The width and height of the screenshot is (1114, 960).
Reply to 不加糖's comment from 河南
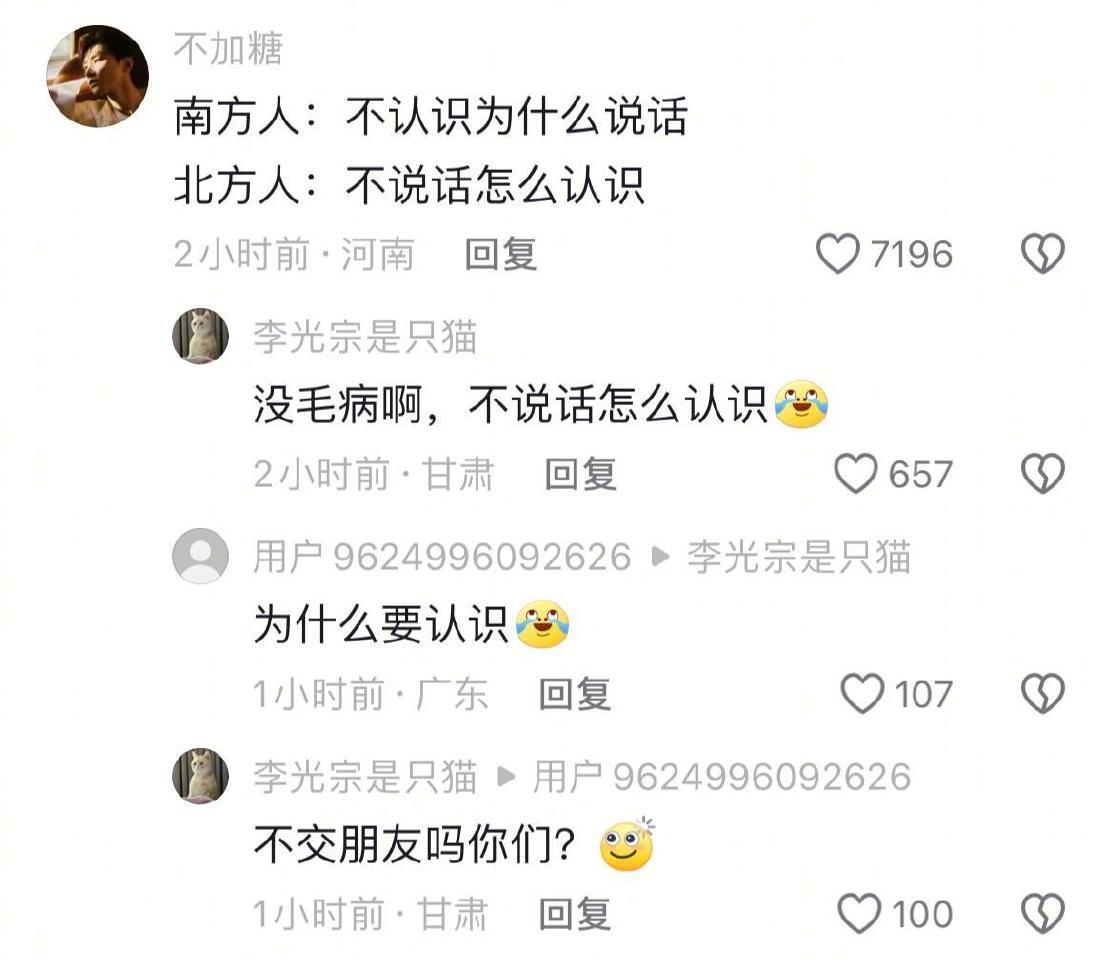point(500,254)
